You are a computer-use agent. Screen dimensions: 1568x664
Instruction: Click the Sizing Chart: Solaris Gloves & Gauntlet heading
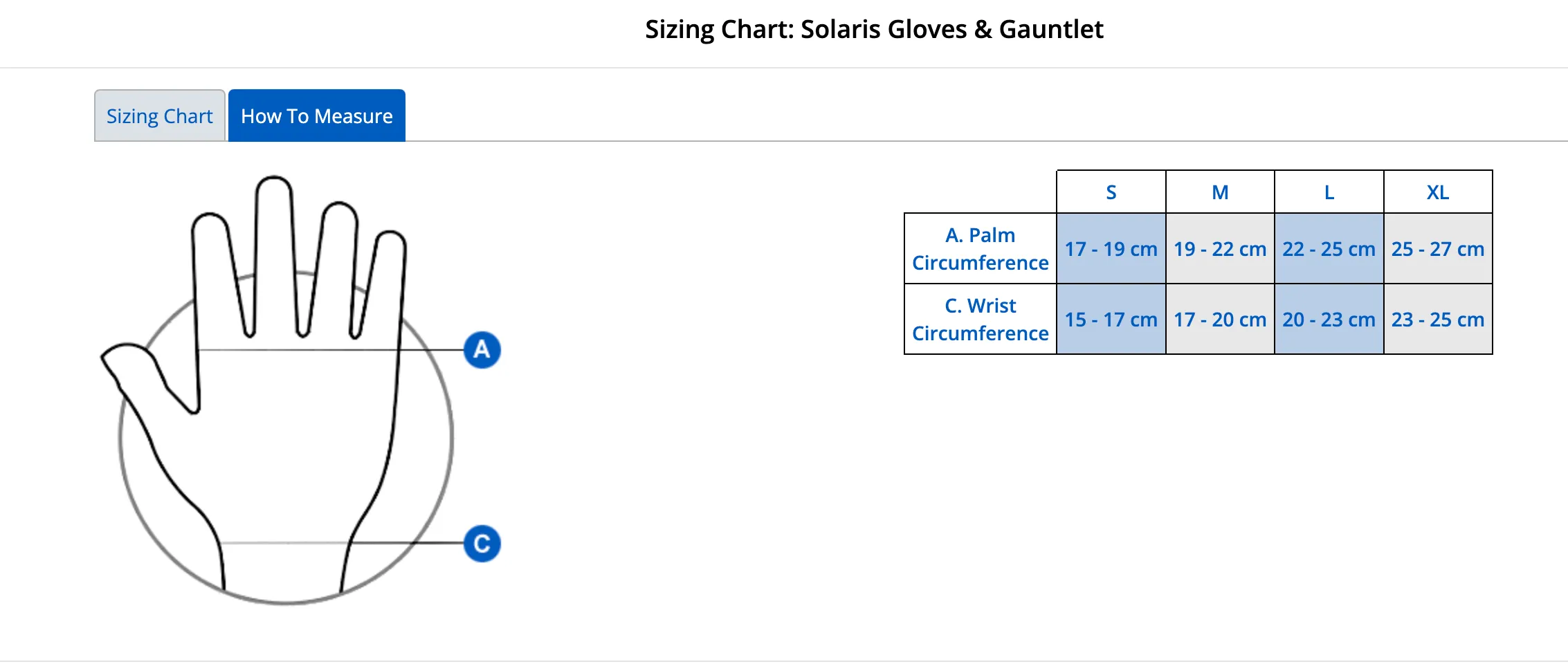874,29
